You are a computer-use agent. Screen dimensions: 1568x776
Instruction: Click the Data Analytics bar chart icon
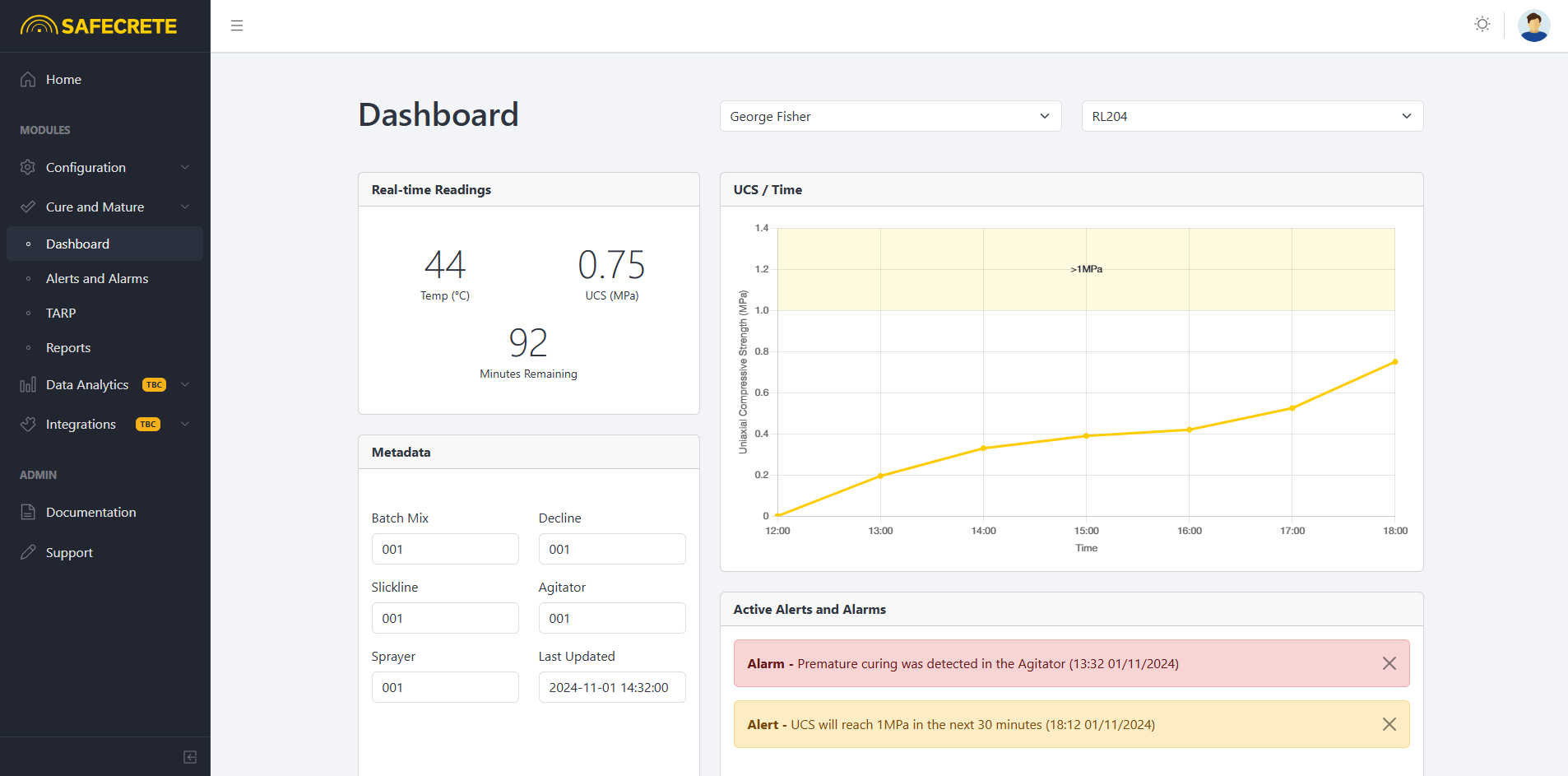pos(28,385)
